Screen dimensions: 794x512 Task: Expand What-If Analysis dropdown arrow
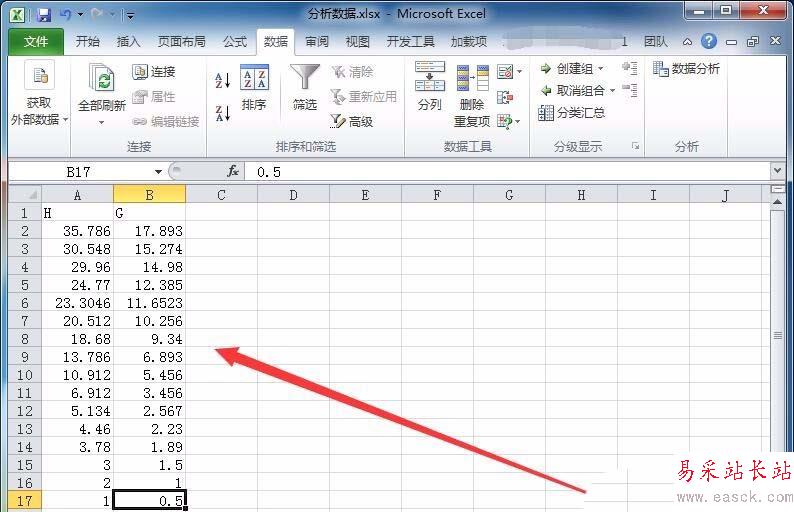tap(517, 122)
